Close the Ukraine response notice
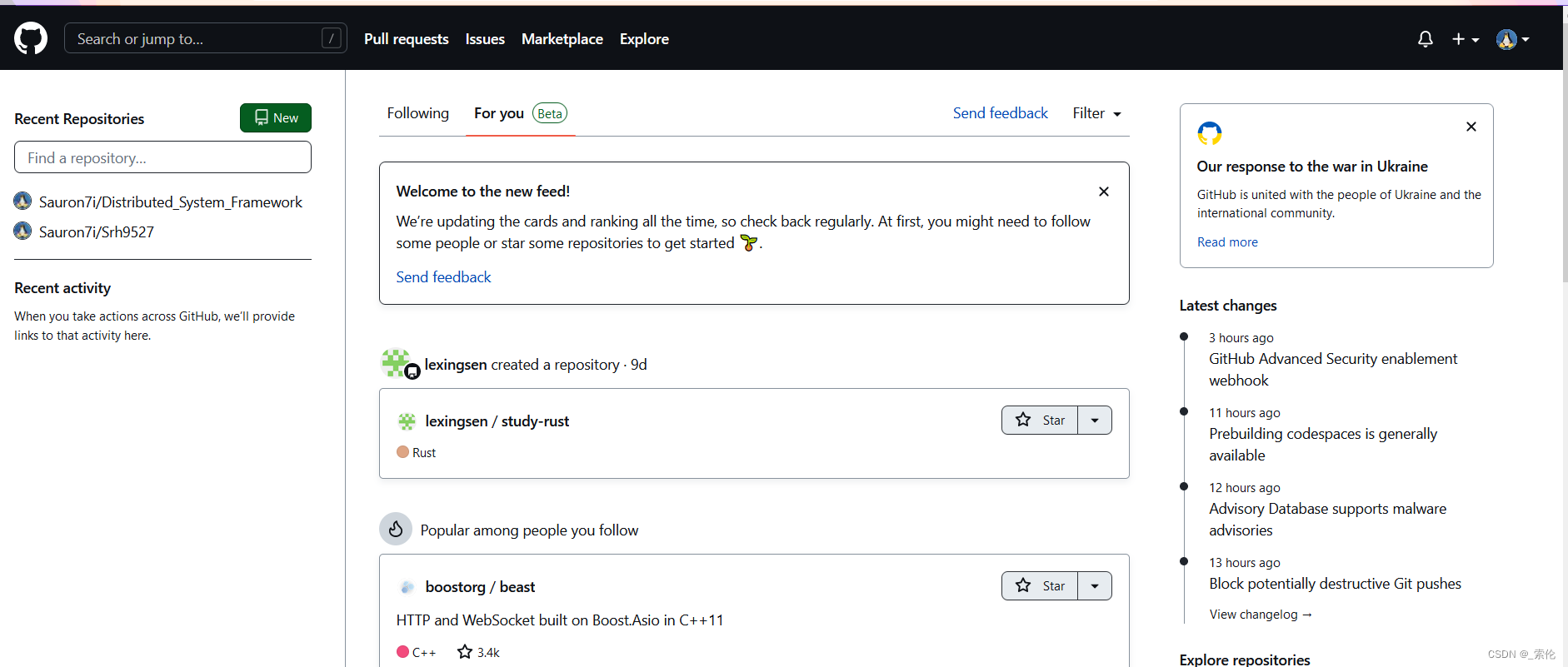Screen dimensions: 1568x667 [x=1471, y=127]
